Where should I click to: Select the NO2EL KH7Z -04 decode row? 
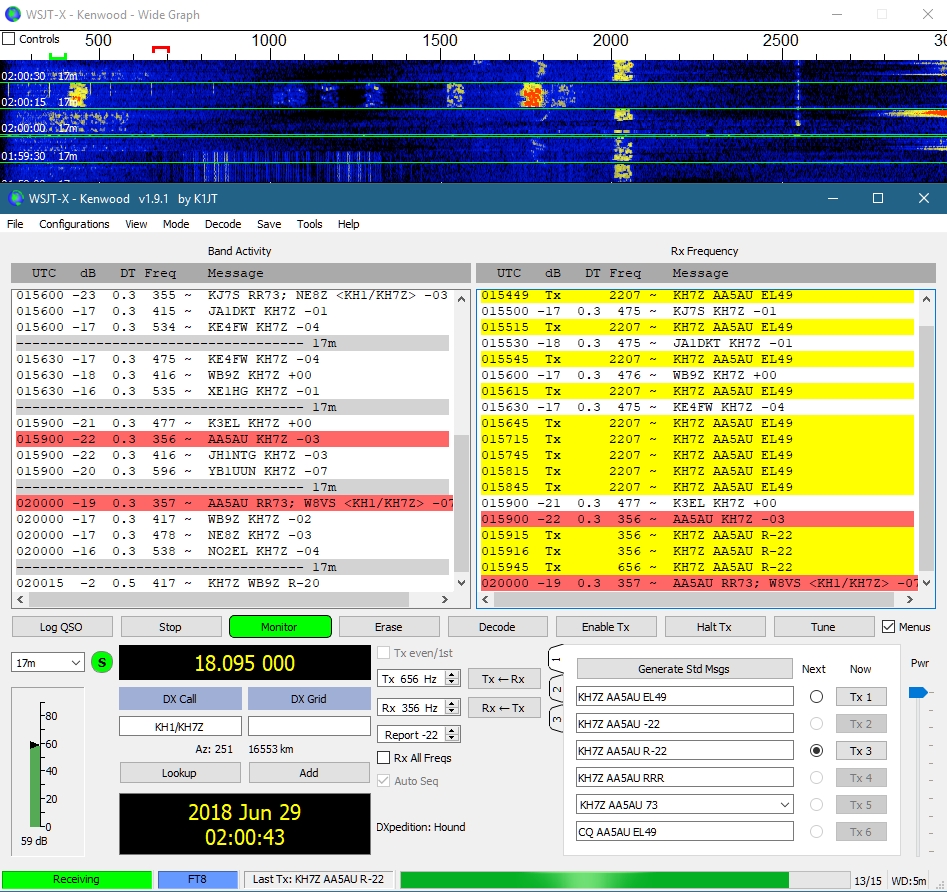(x=233, y=551)
